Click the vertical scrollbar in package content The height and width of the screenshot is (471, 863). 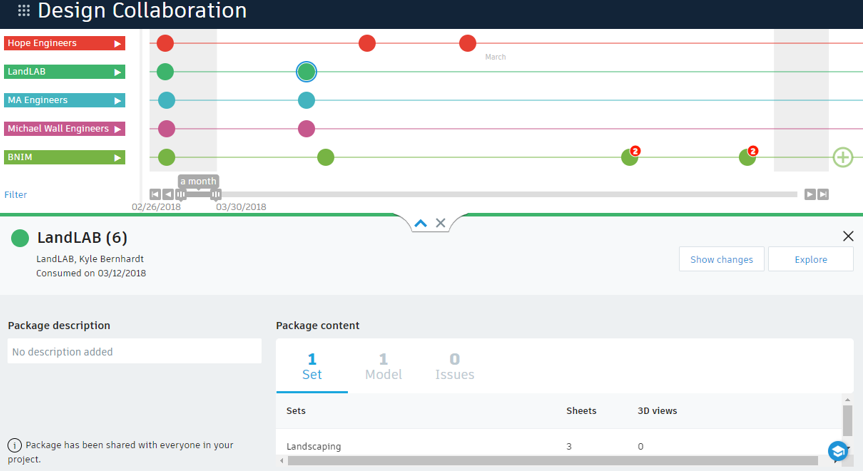pyautogui.click(x=848, y=420)
